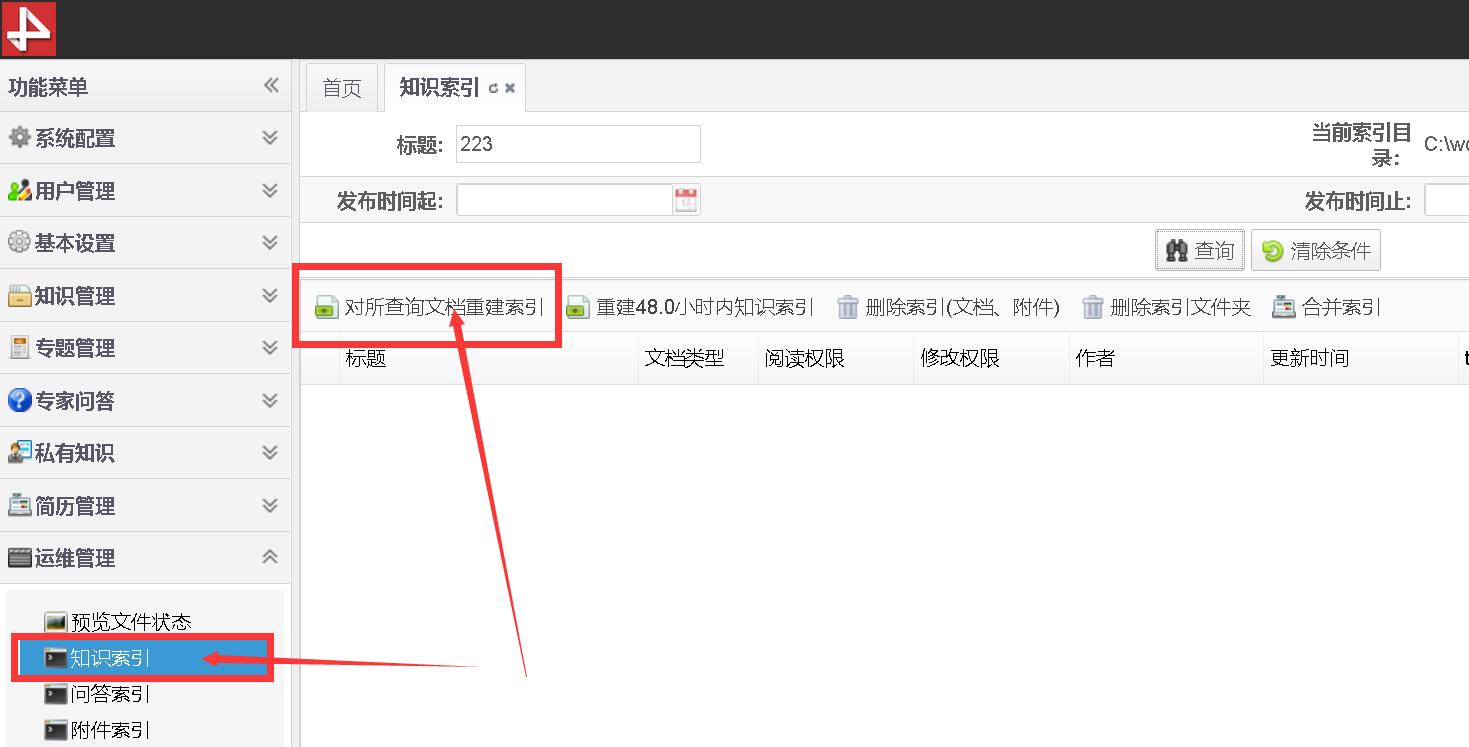The height and width of the screenshot is (747, 1469).
Task: Click the 问答索引 terminal icon
Action: 56,694
